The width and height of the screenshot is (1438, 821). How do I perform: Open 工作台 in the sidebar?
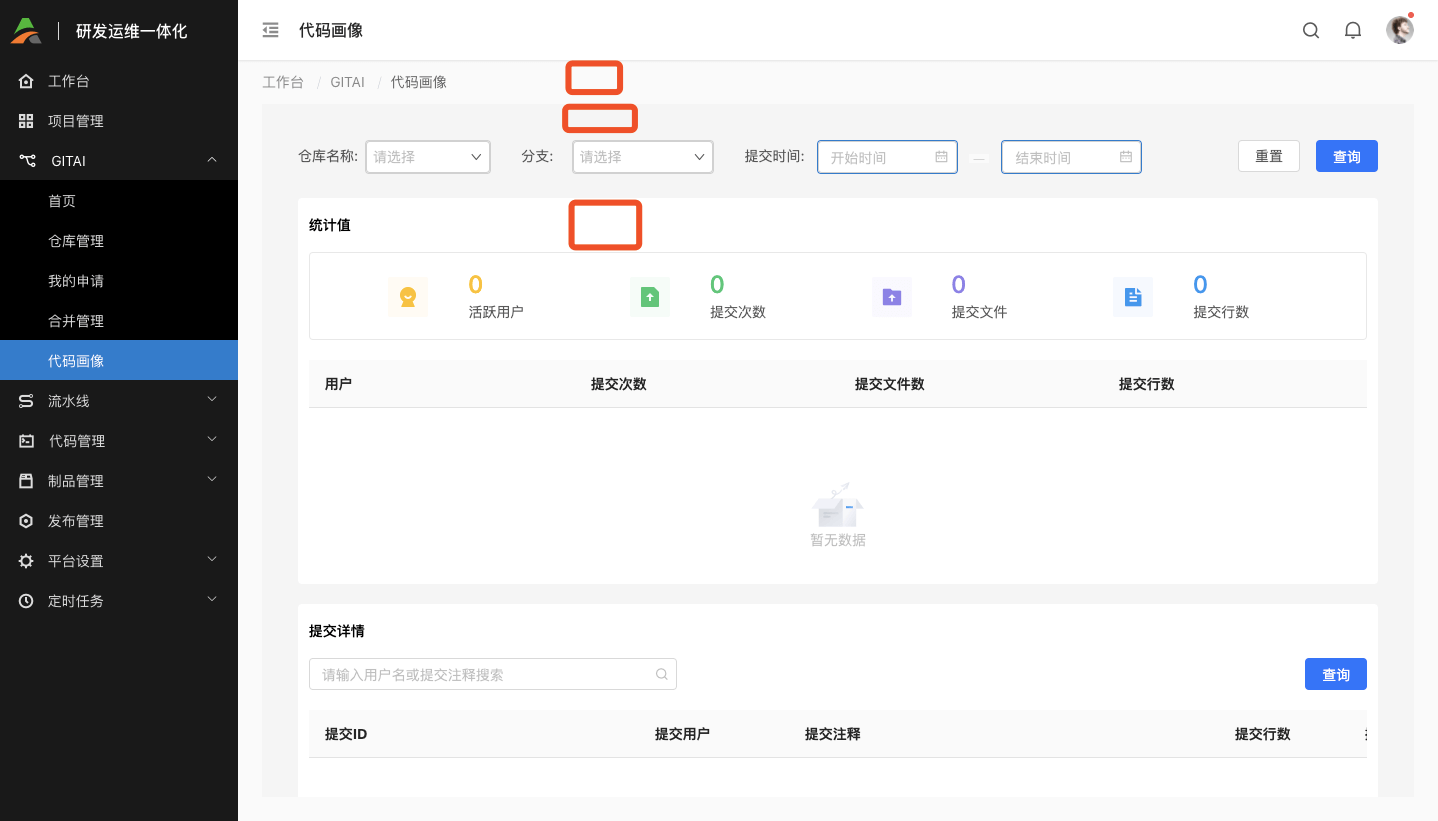pos(119,81)
